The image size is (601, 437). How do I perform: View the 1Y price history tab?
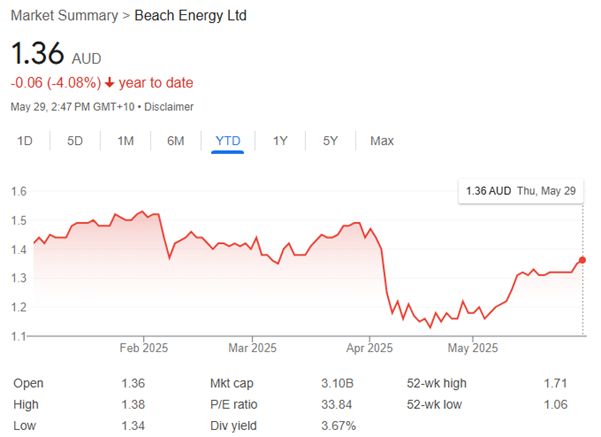(280, 141)
